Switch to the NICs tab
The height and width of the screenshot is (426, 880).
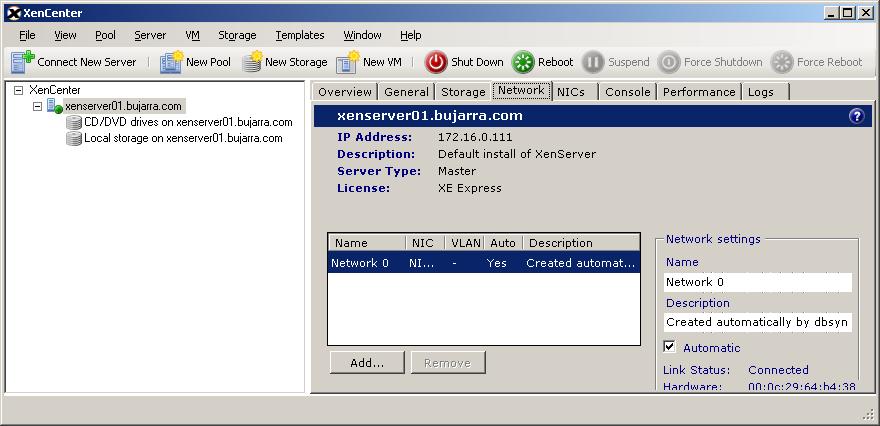click(574, 92)
